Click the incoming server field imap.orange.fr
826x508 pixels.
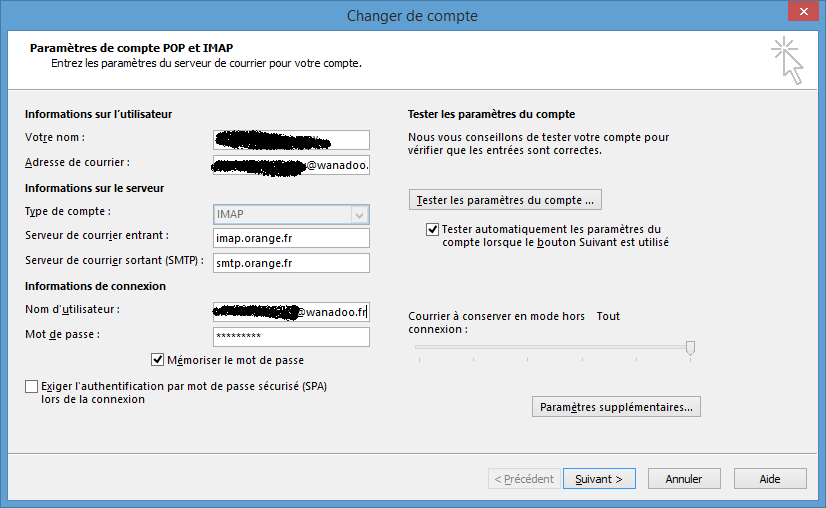(x=291, y=238)
